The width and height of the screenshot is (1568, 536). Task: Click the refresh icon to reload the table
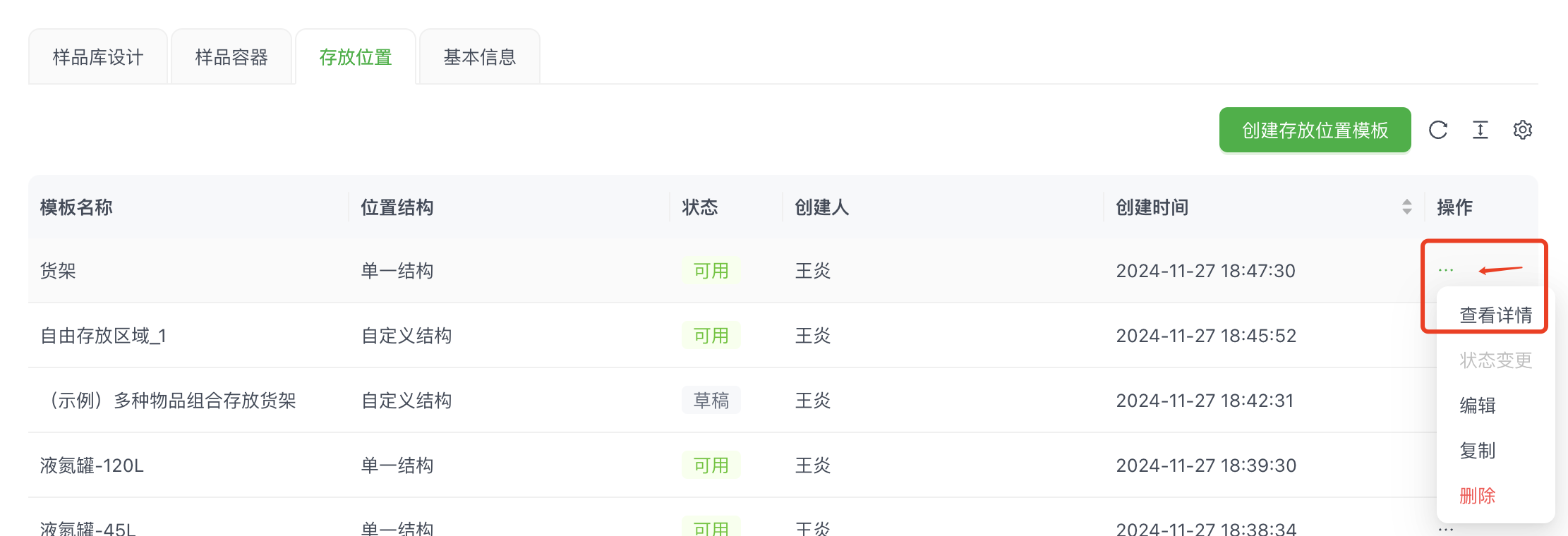tap(1438, 130)
